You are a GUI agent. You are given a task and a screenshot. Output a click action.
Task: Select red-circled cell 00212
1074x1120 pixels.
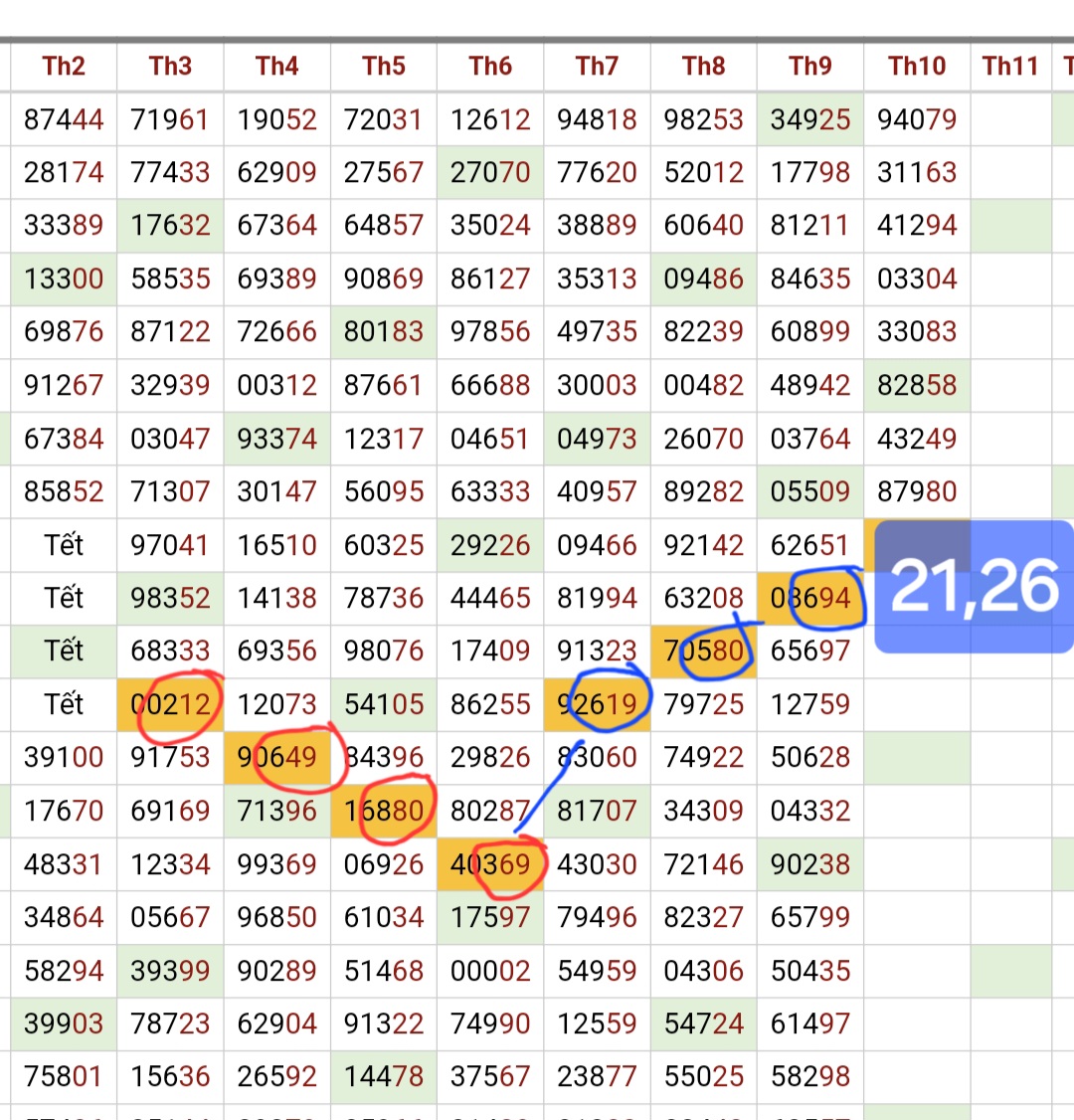click(x=171, y=705)
